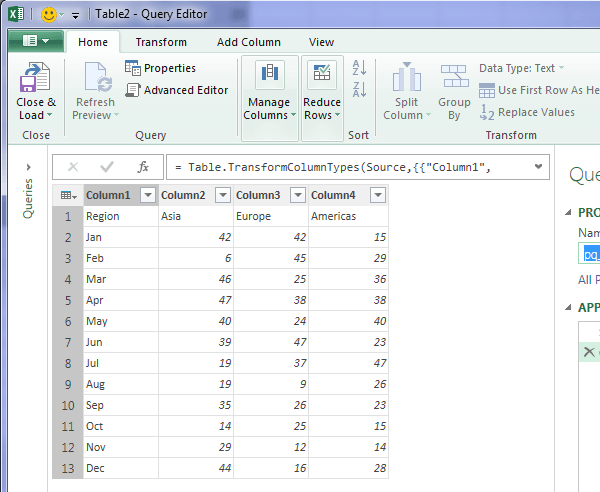Image resolution: width=600 pixels, height=492 pixels.
Task: Click the query Name input field
Action: click(589, 254)
